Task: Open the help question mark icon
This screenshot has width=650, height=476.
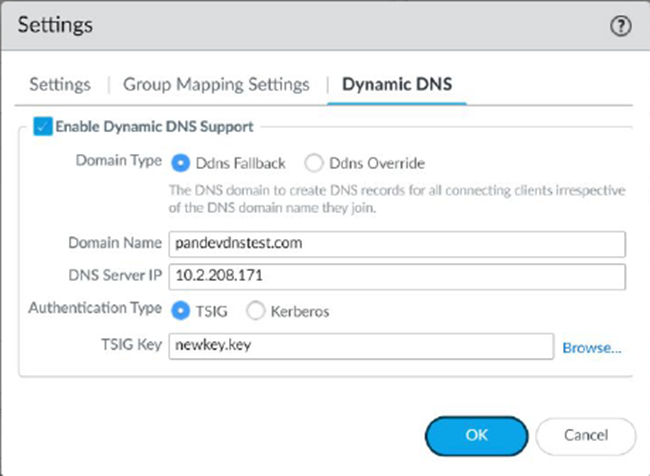Action: [620, 27]
